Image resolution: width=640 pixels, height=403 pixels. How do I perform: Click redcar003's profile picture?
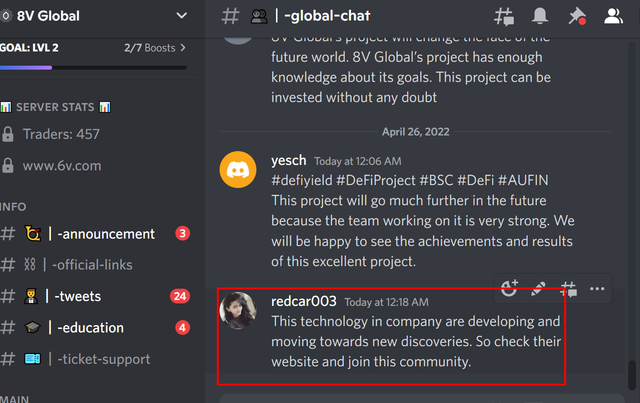[238, 310]
